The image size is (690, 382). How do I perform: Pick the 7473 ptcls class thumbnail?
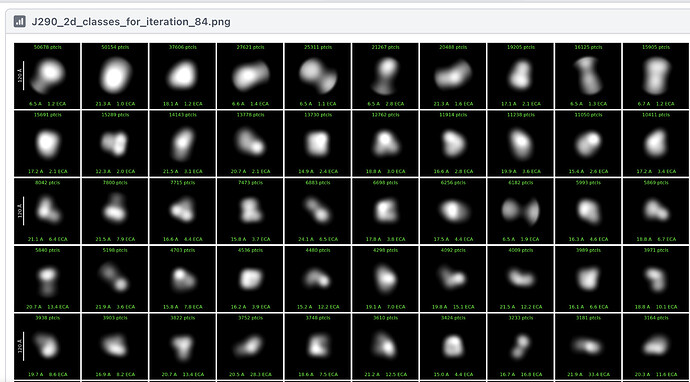(x=250, y=211)
